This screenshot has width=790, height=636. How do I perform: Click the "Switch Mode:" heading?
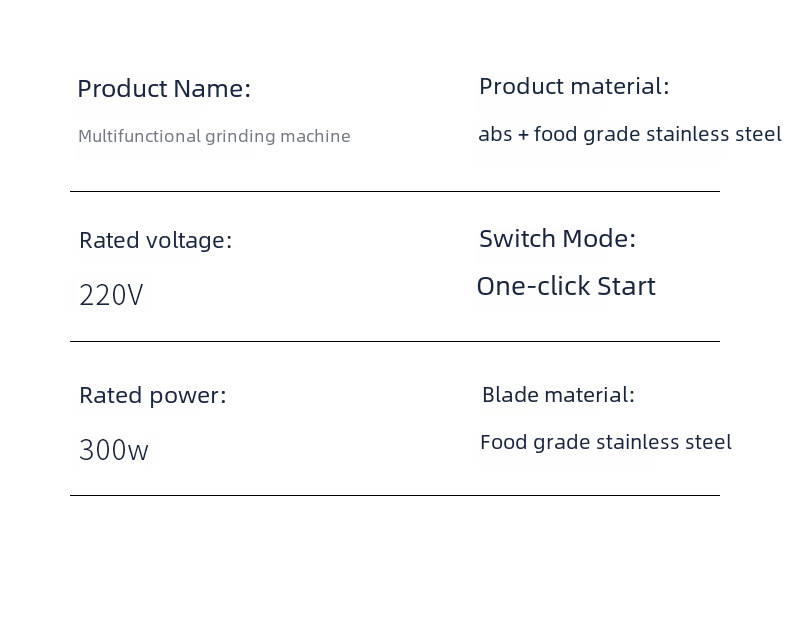click(x=557, y=239)
